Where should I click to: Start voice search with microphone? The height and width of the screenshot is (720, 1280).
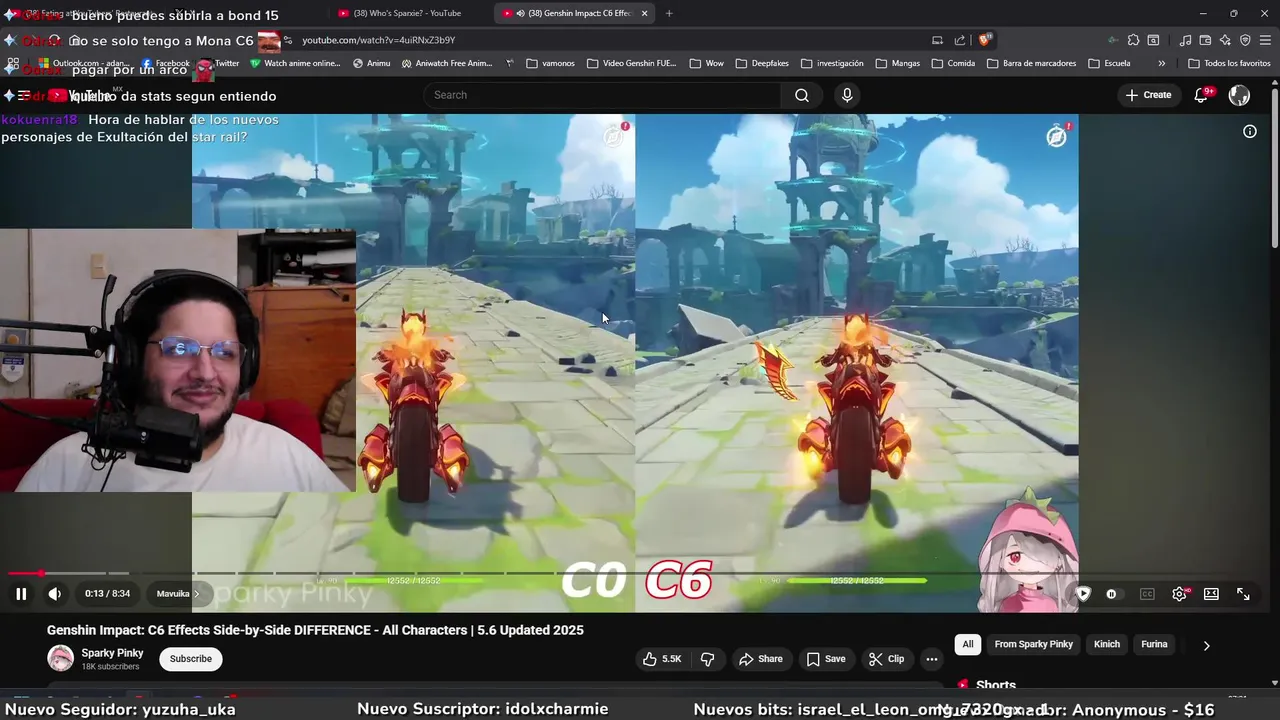847,95
